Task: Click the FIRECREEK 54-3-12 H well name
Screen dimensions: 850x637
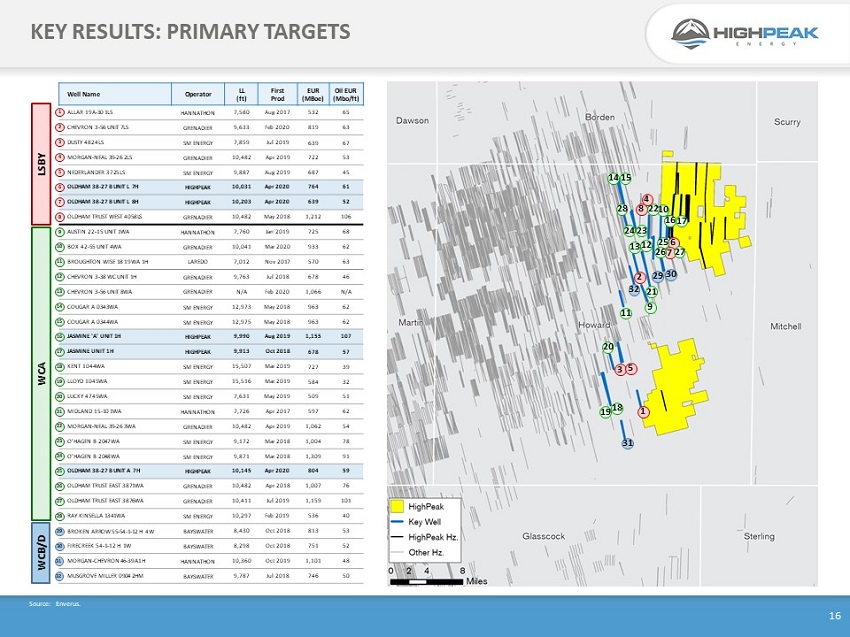Action: pos(99,546)
